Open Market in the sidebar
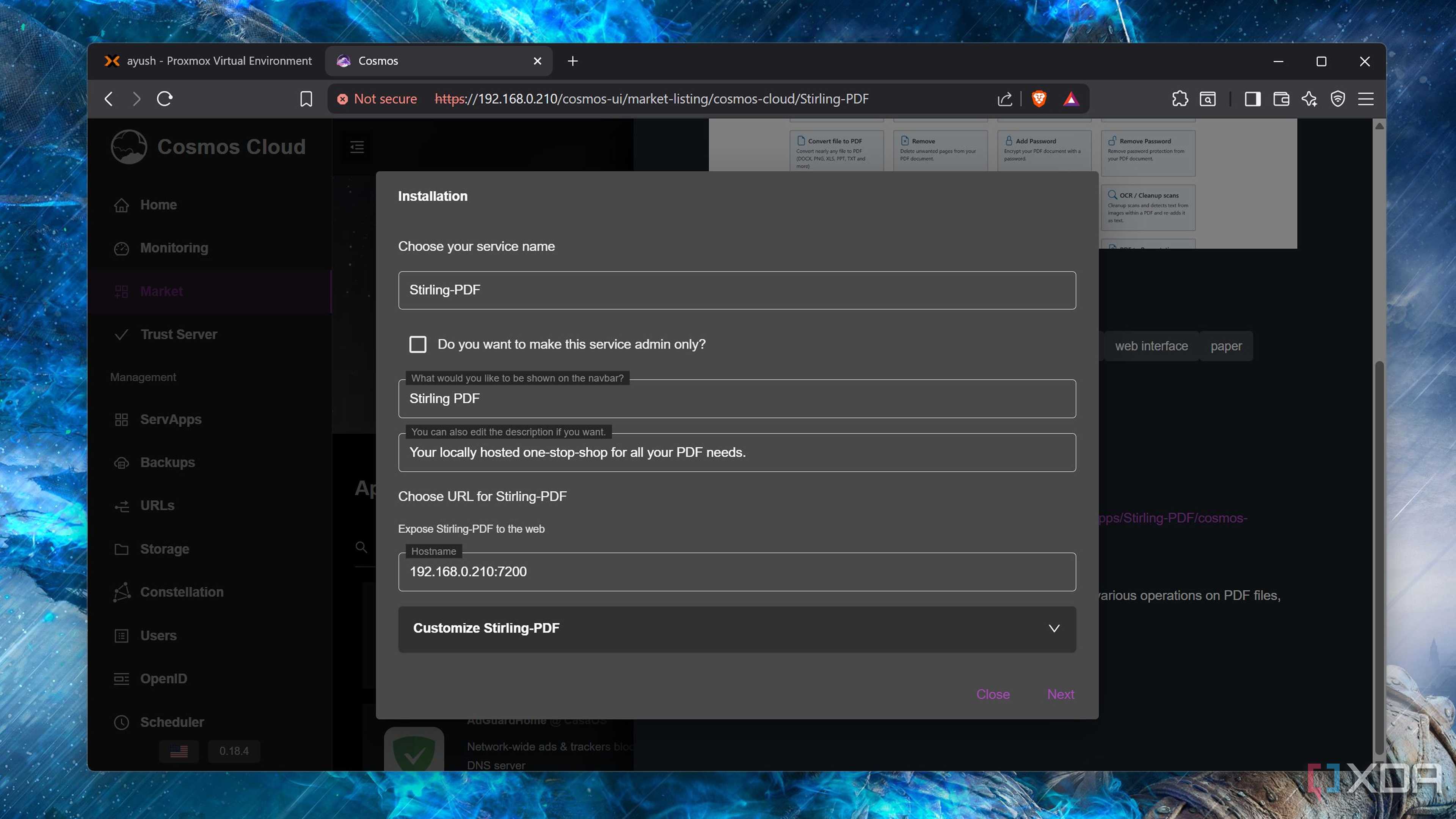Viewport: 1456px width, 819px height. tap(209, 291)
